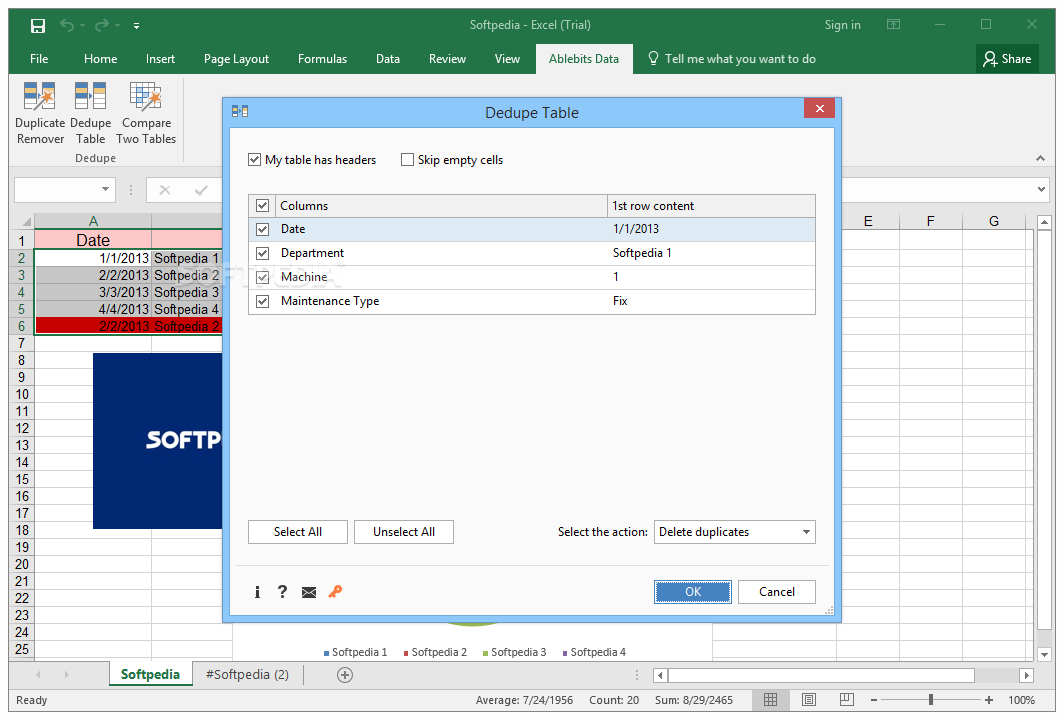Switch to the #Softpedia (2) sheet tab
1064x720 pixels.
247,675
